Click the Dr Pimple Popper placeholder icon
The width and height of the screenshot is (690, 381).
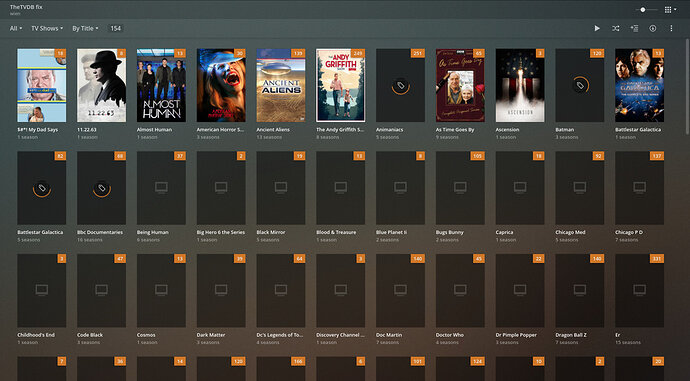click(520, 290)
